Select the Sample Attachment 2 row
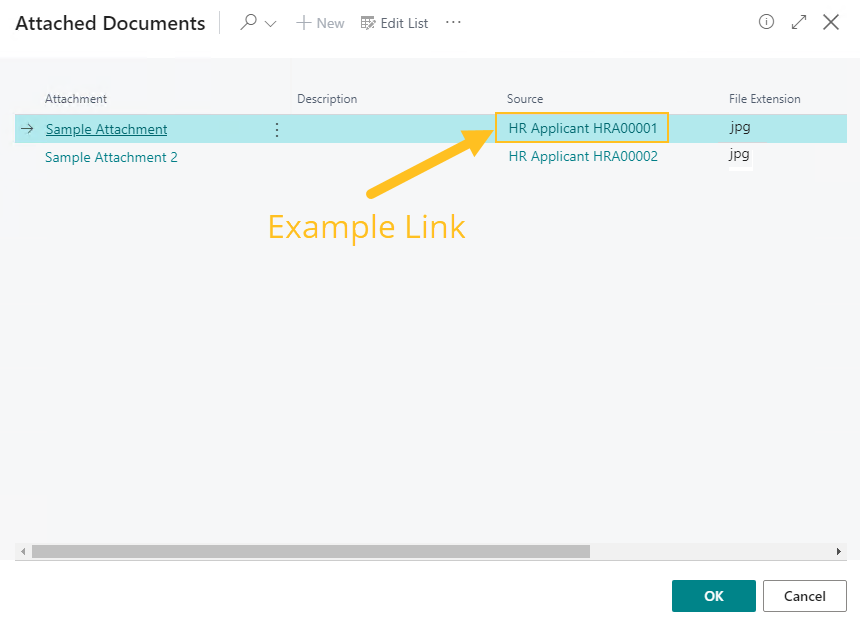 tap(111, 157)
